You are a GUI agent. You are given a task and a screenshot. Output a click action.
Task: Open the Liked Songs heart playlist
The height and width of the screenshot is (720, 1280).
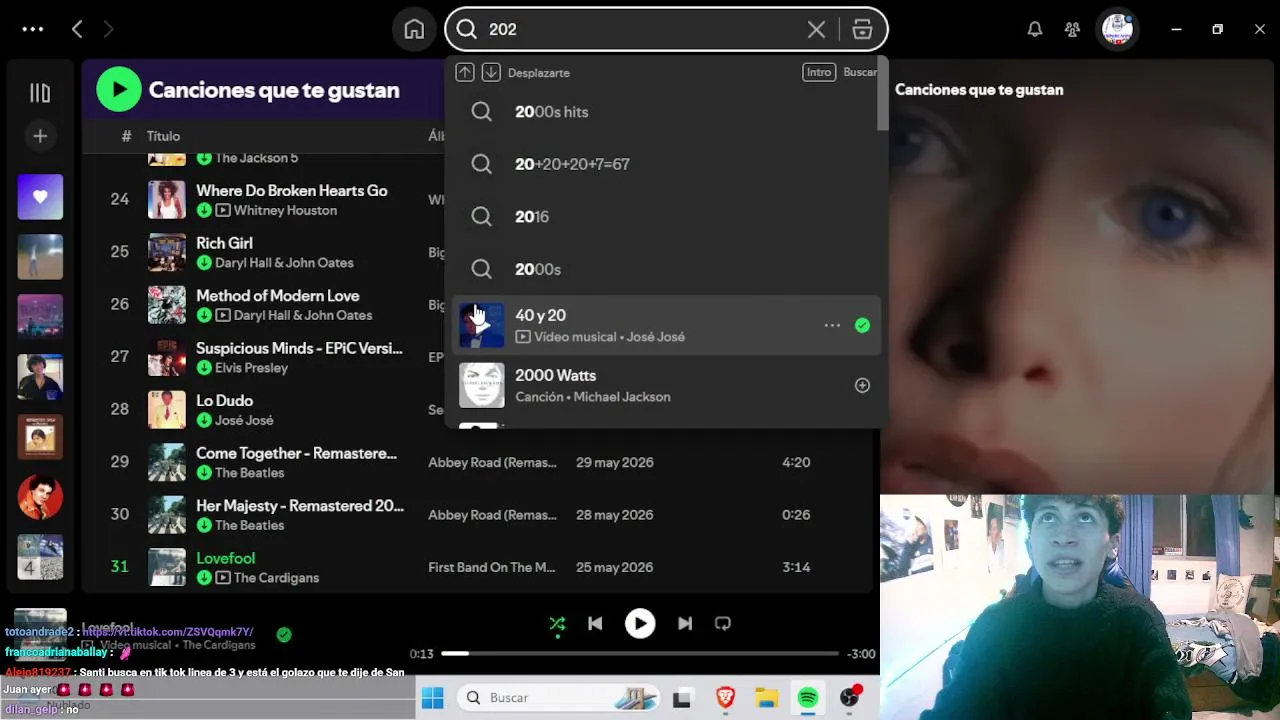pos(40,197)
